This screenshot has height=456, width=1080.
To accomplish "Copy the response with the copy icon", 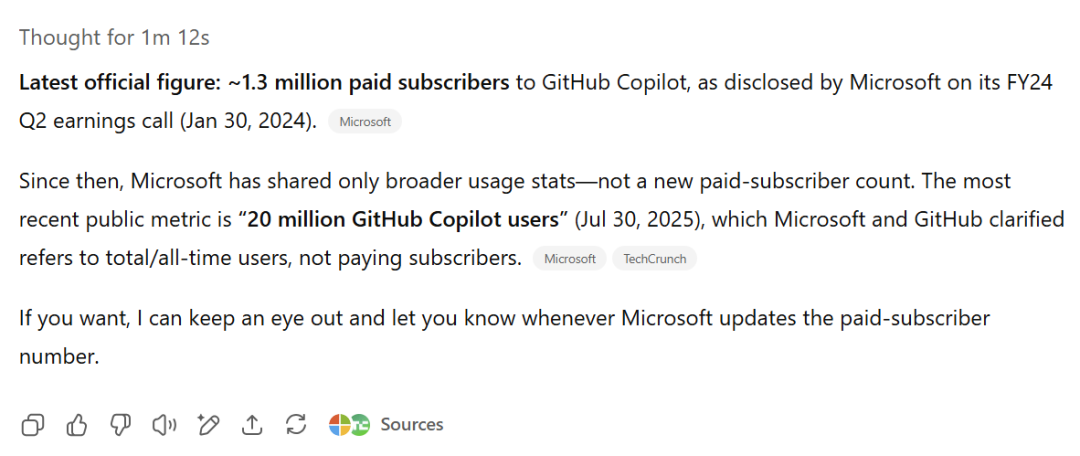I will [33, 425].
